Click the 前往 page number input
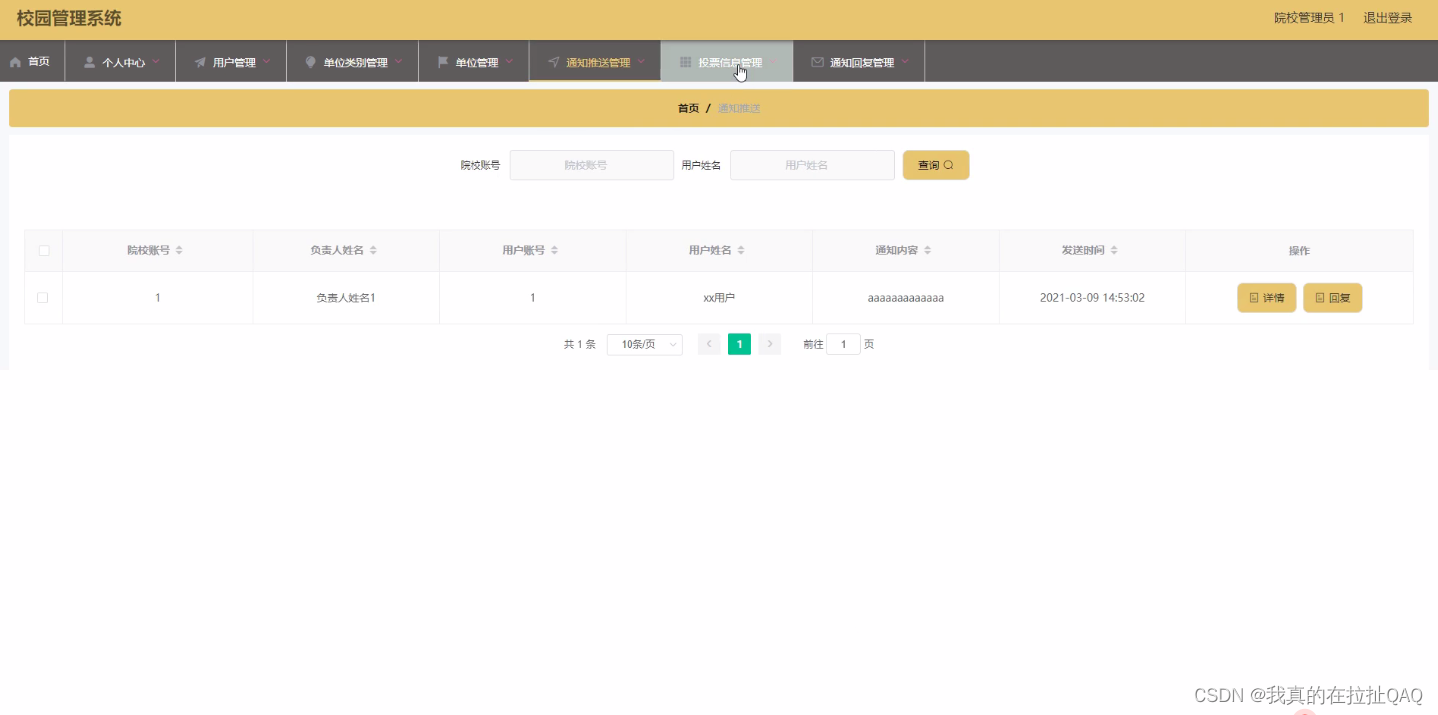1438x715 pixels. (843, 344)
